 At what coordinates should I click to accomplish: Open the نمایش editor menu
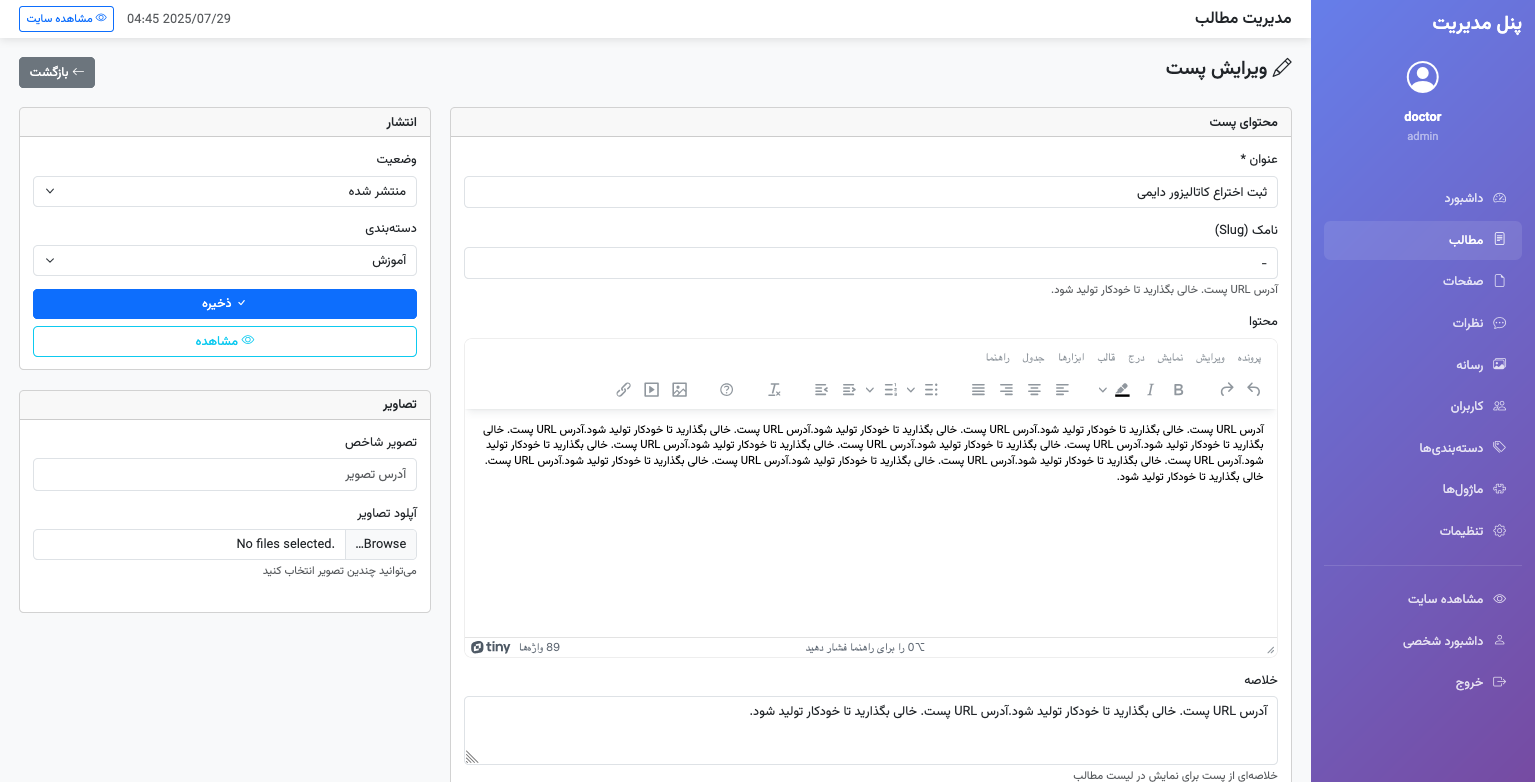[1170, 357]
